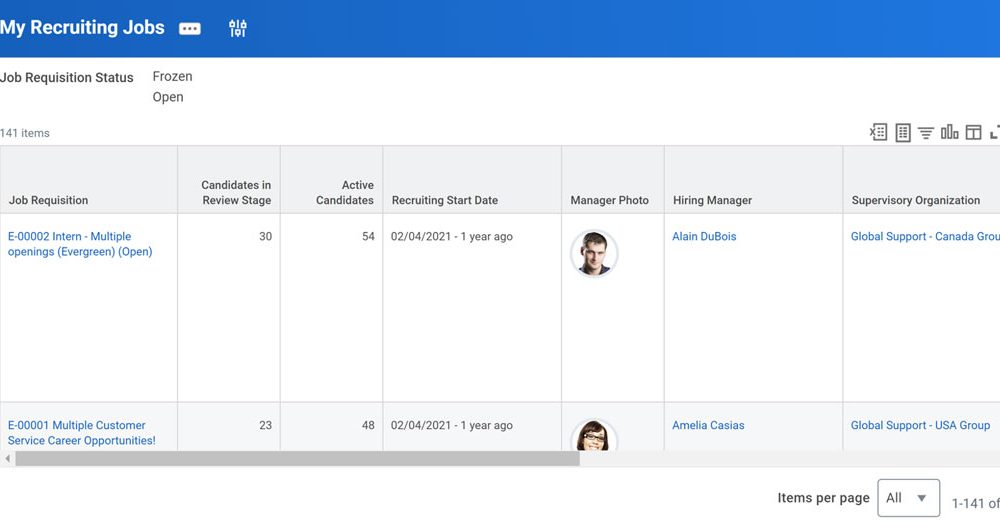Screen dimensions: 1000x532
Task: Open the report filter settings icon
Action: (237, 29)
